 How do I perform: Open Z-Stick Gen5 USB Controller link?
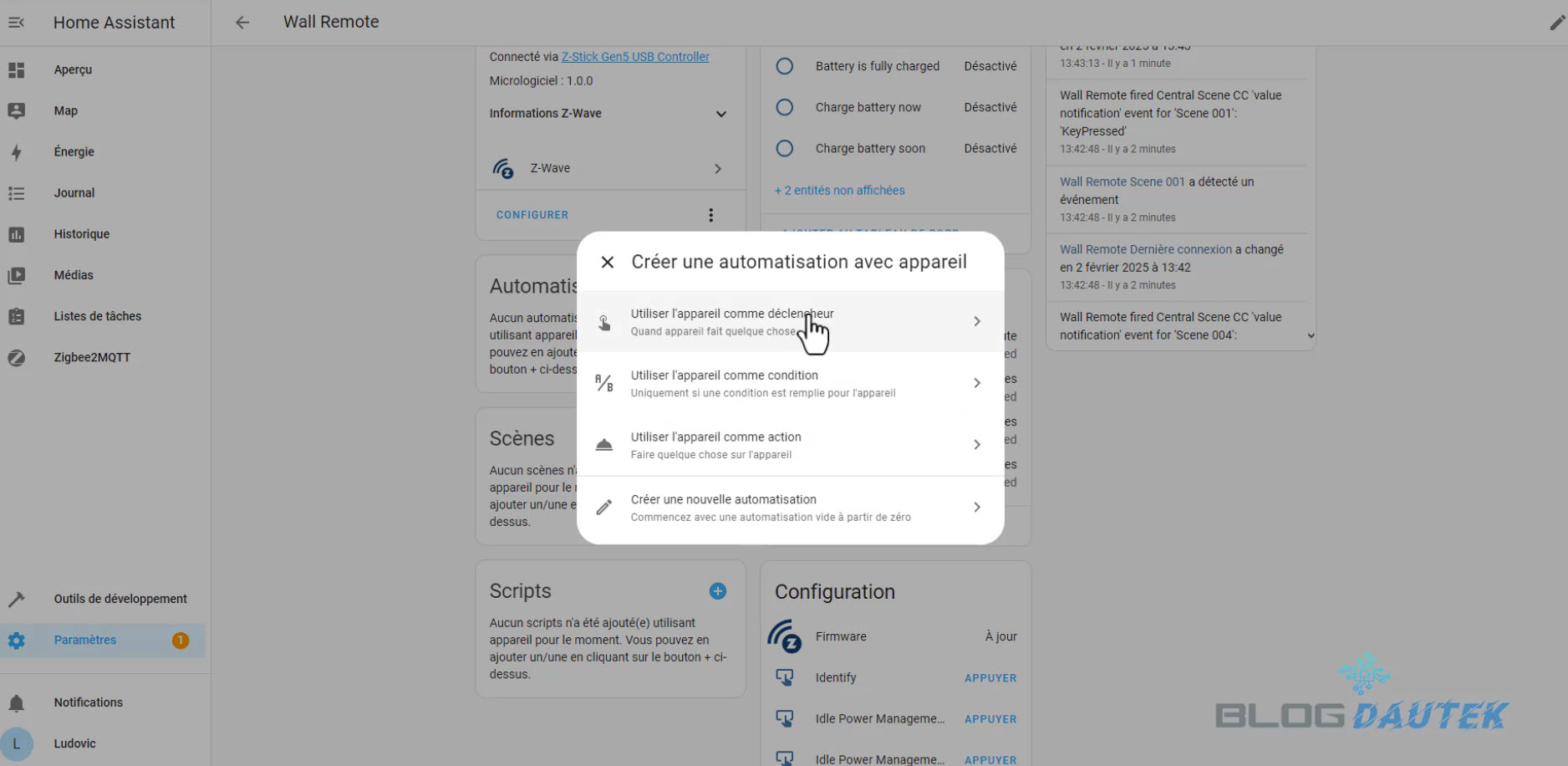point(635,57)
